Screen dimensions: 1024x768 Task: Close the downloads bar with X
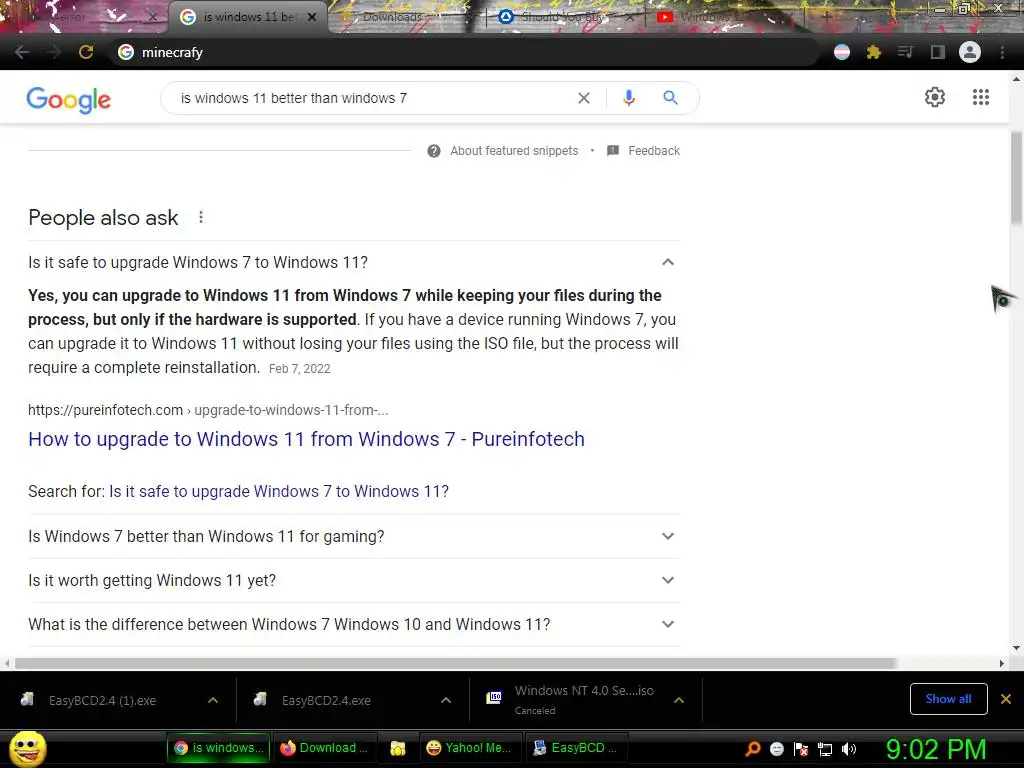pos(1006,699)
